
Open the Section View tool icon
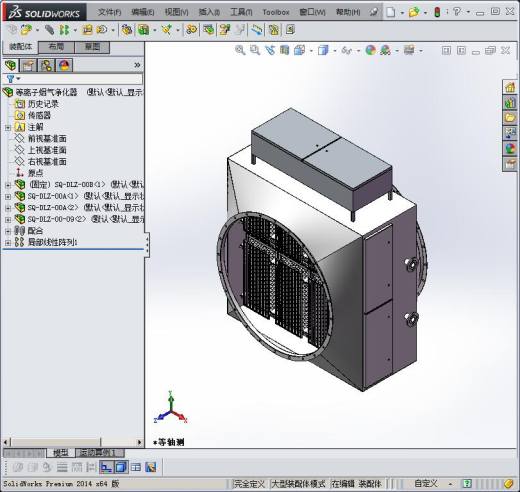(284, 50)
